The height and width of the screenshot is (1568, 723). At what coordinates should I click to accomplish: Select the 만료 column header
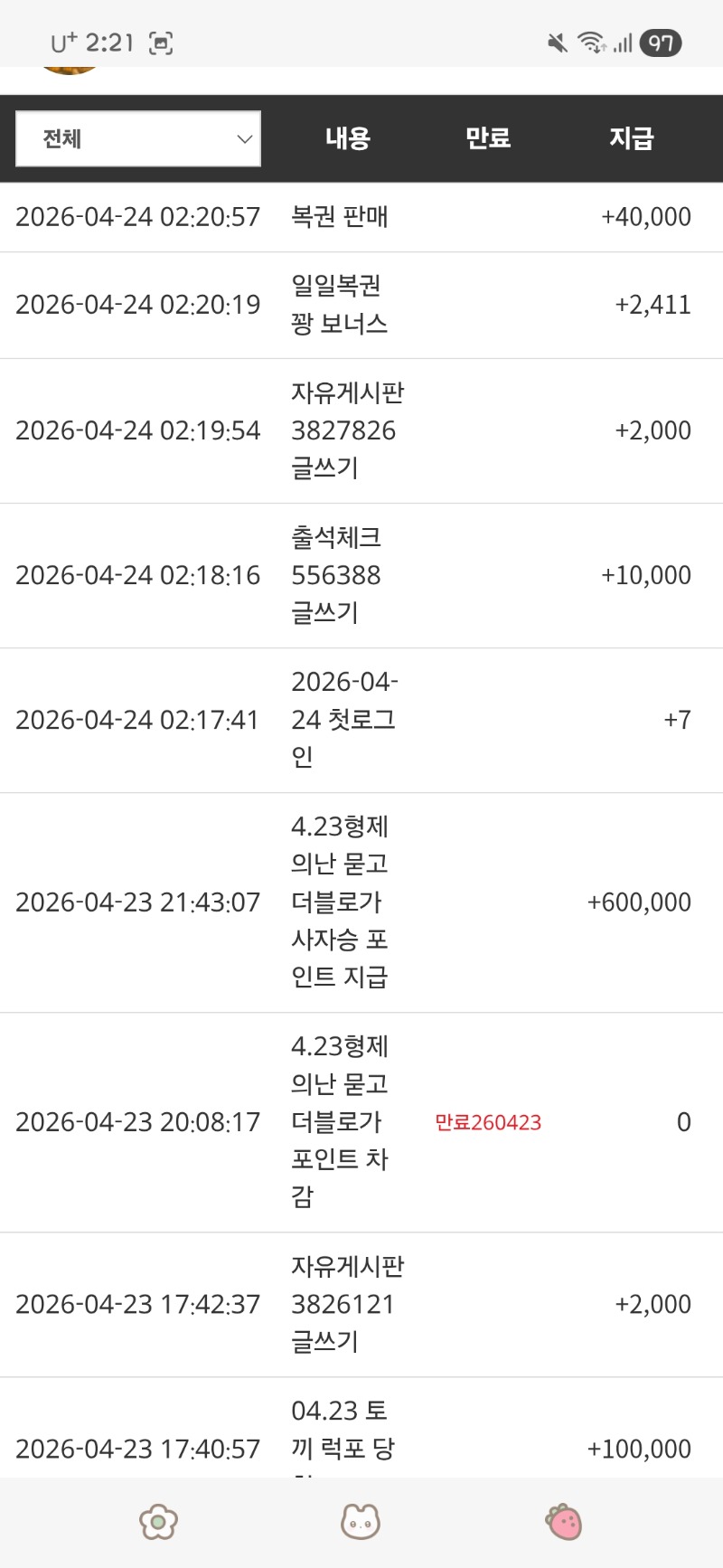[x=488, y=138]
